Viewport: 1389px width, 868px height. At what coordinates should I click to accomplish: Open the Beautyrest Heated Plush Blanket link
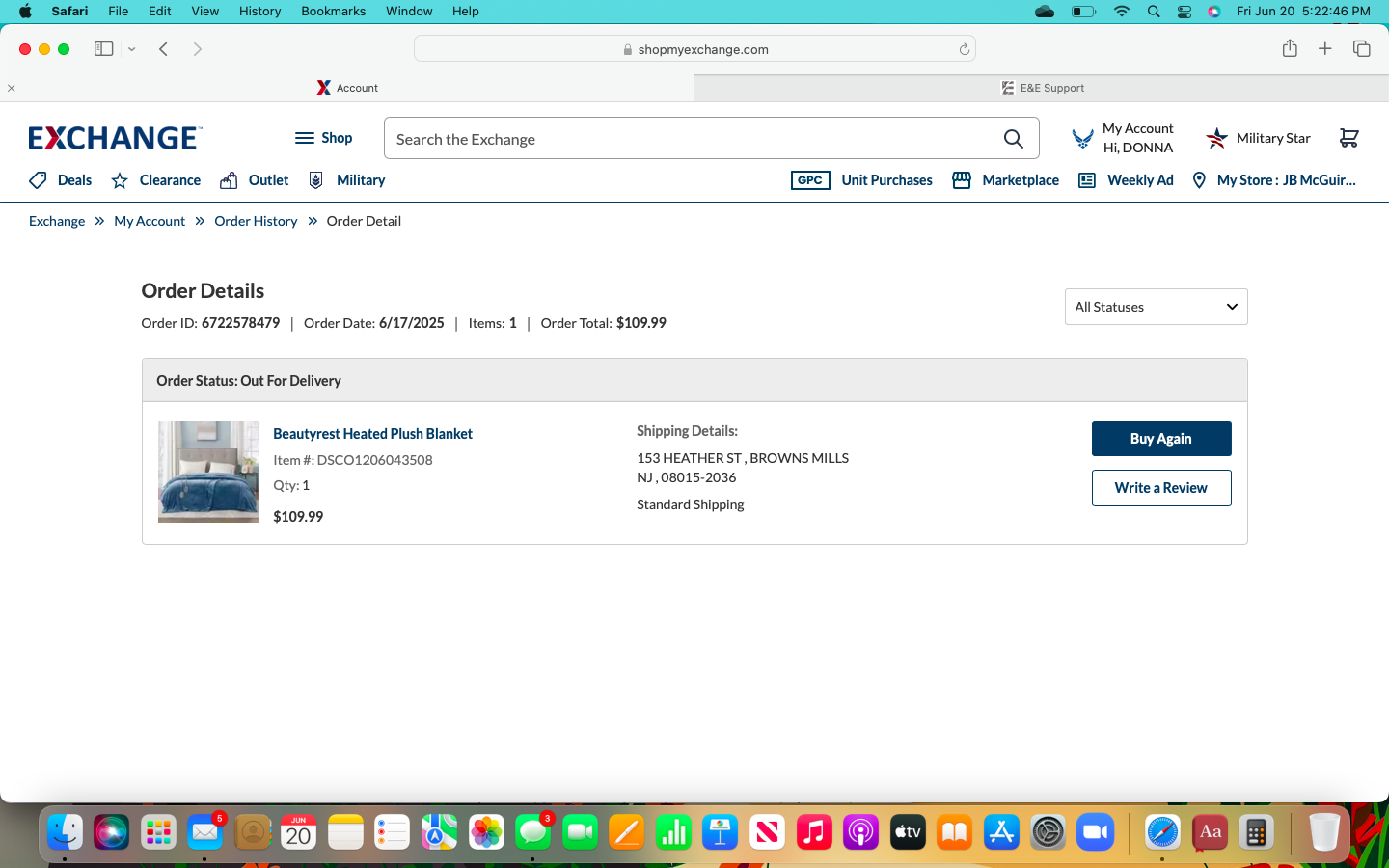(x=372, y=434)
